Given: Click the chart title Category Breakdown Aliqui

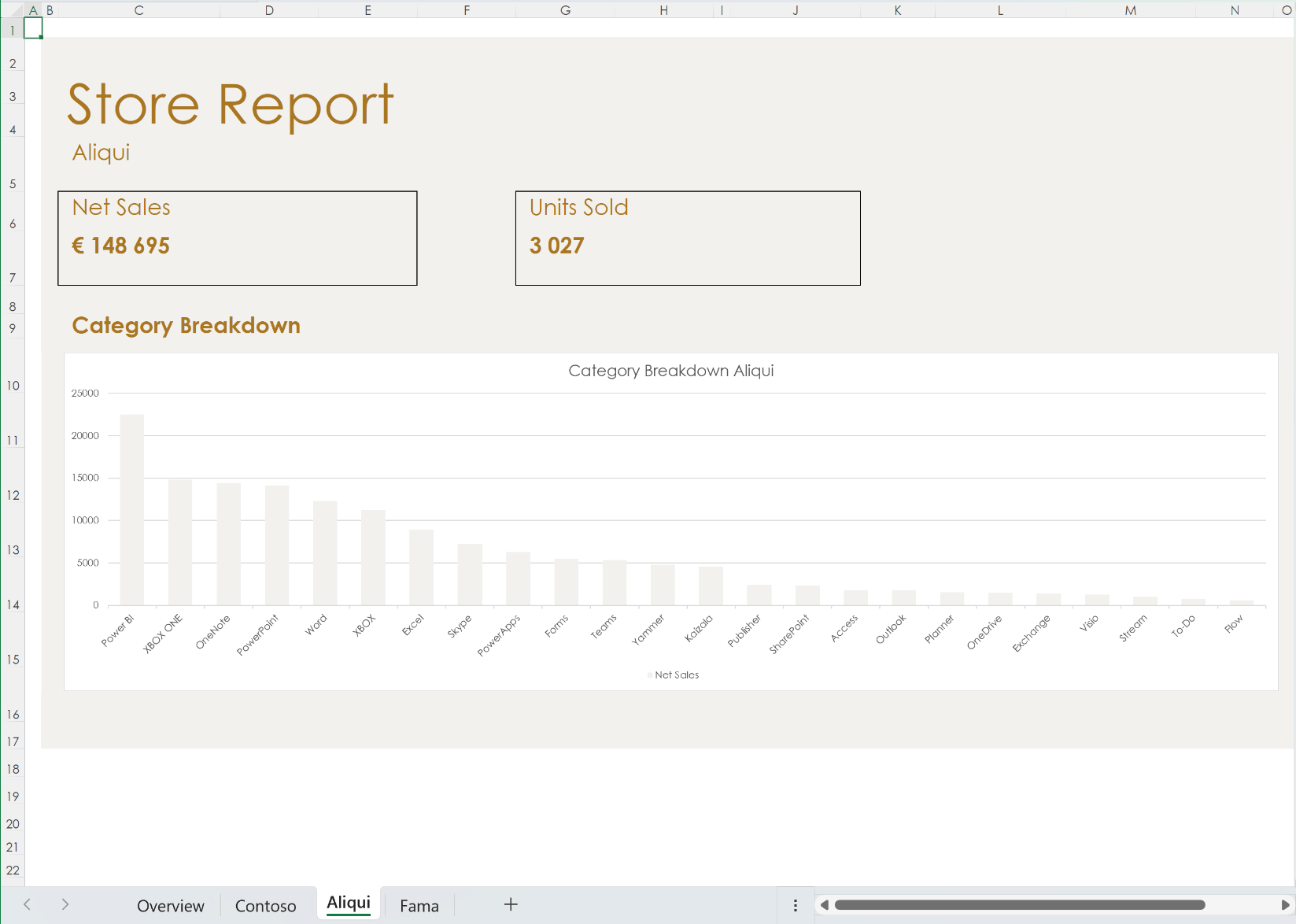Looking at the screenshot, I should [671, 371].
